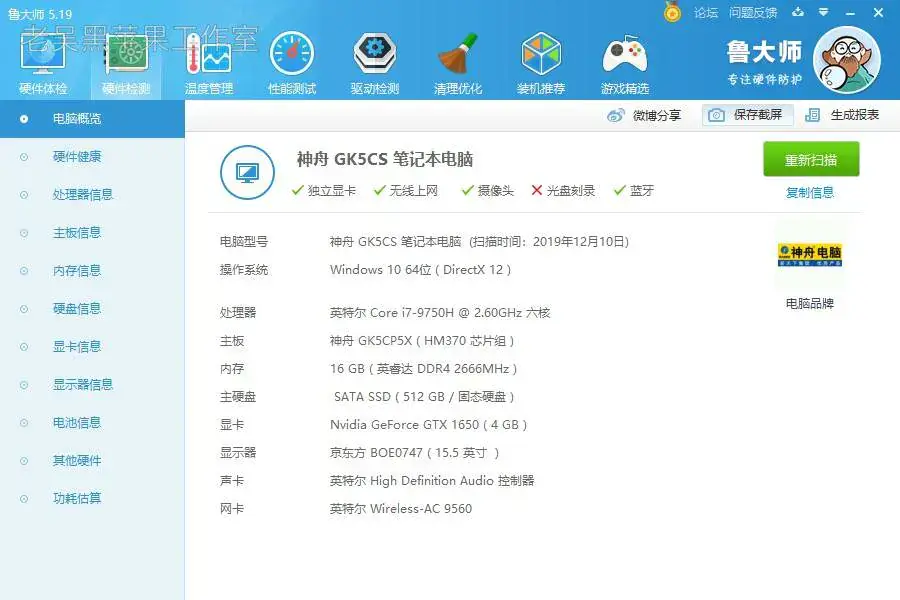Click 保存截屏 save screenshot button
Screen dimensions: 900x600
click(748, 115)
